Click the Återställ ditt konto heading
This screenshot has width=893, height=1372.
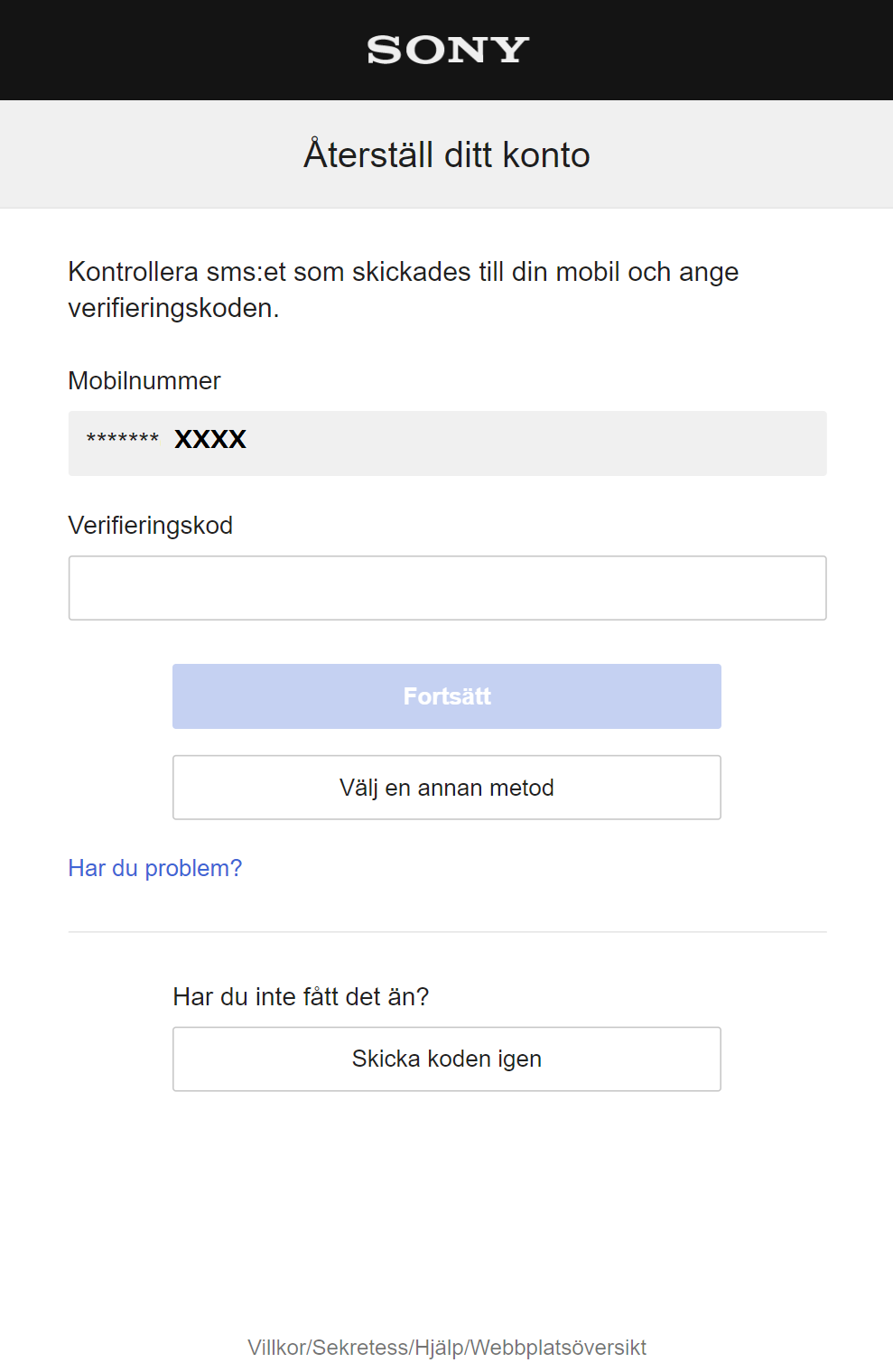click(x=446, y=154)
